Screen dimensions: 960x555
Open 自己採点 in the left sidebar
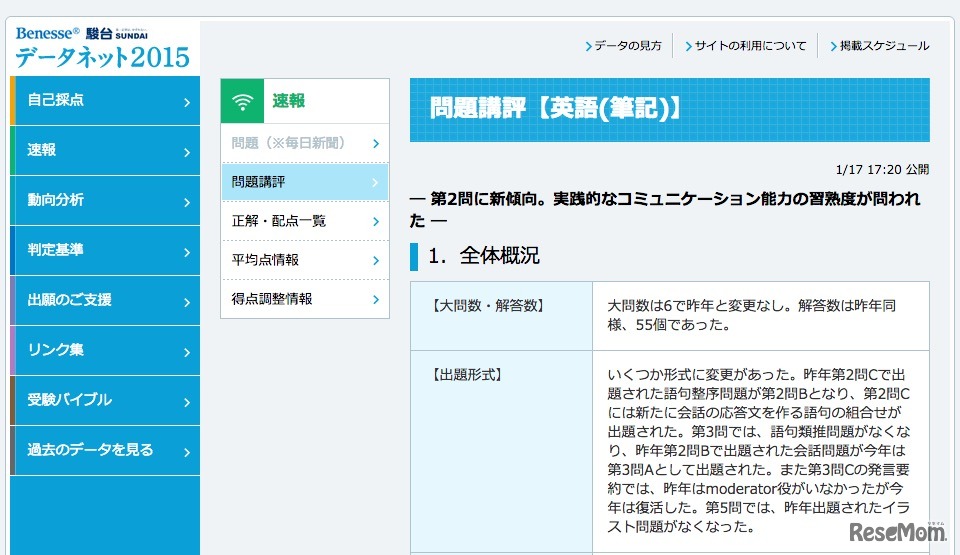(105, 100)
